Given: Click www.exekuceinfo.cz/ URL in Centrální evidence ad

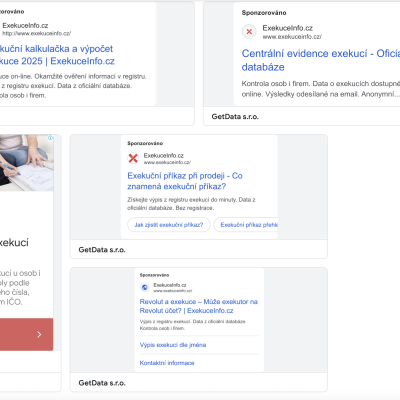Looking at the screenshot, I should coord(292,37).
